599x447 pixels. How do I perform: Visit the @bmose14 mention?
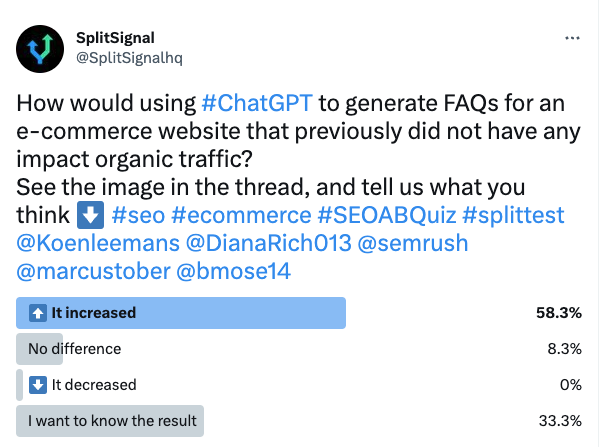pyautogui.click(x=234, y=271)
